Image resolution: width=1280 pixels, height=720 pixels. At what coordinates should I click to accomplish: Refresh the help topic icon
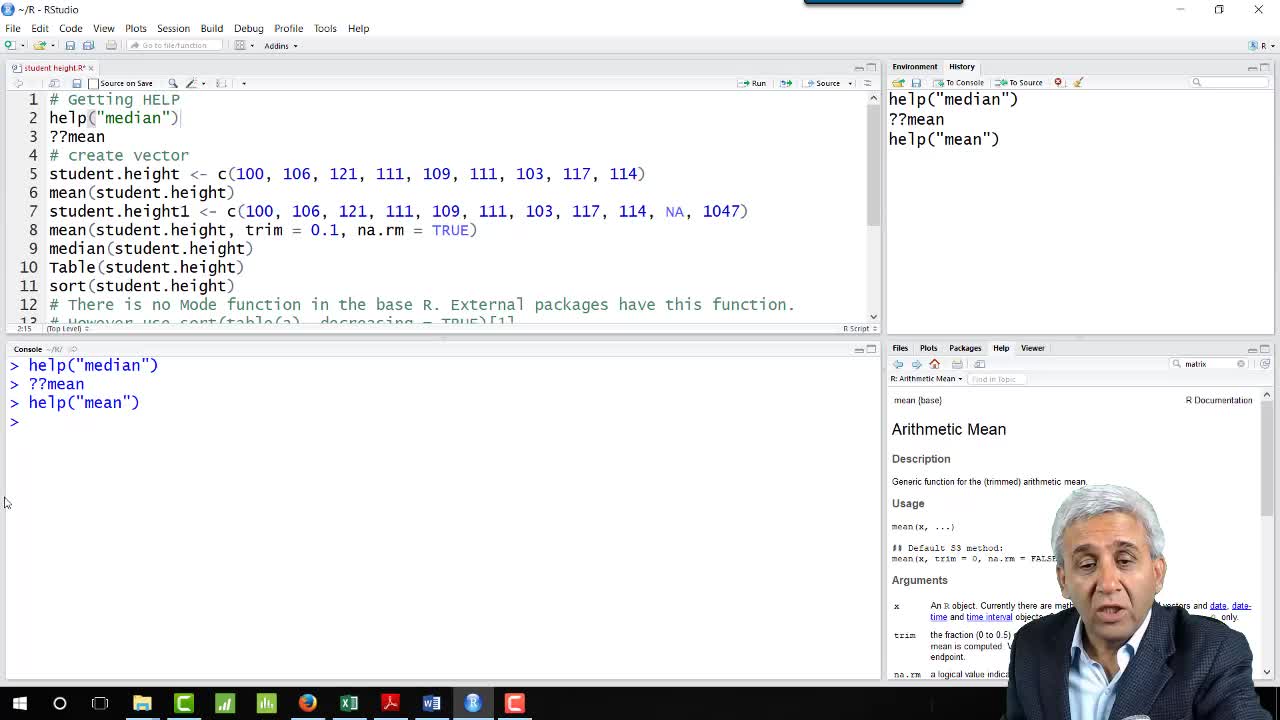1265,364
